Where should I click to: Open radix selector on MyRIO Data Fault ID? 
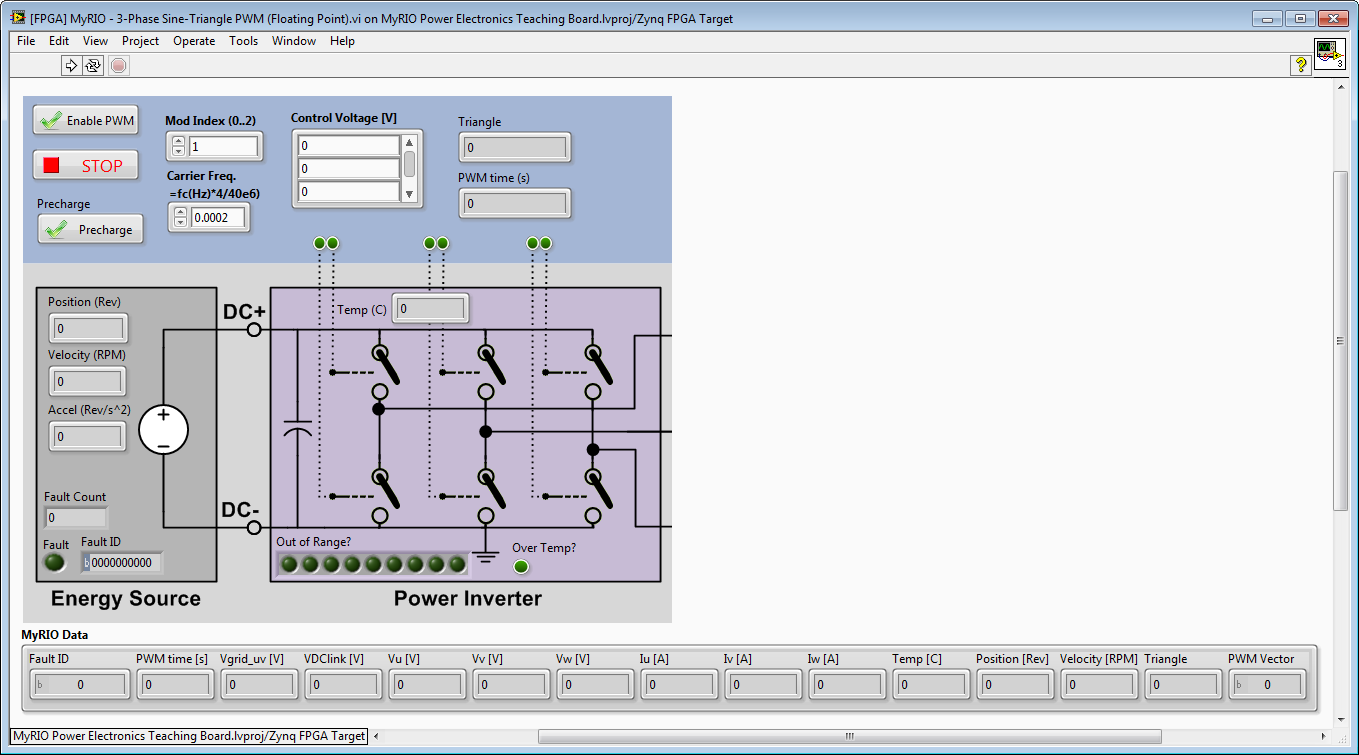pyautogui.click(x=40, y=685)
